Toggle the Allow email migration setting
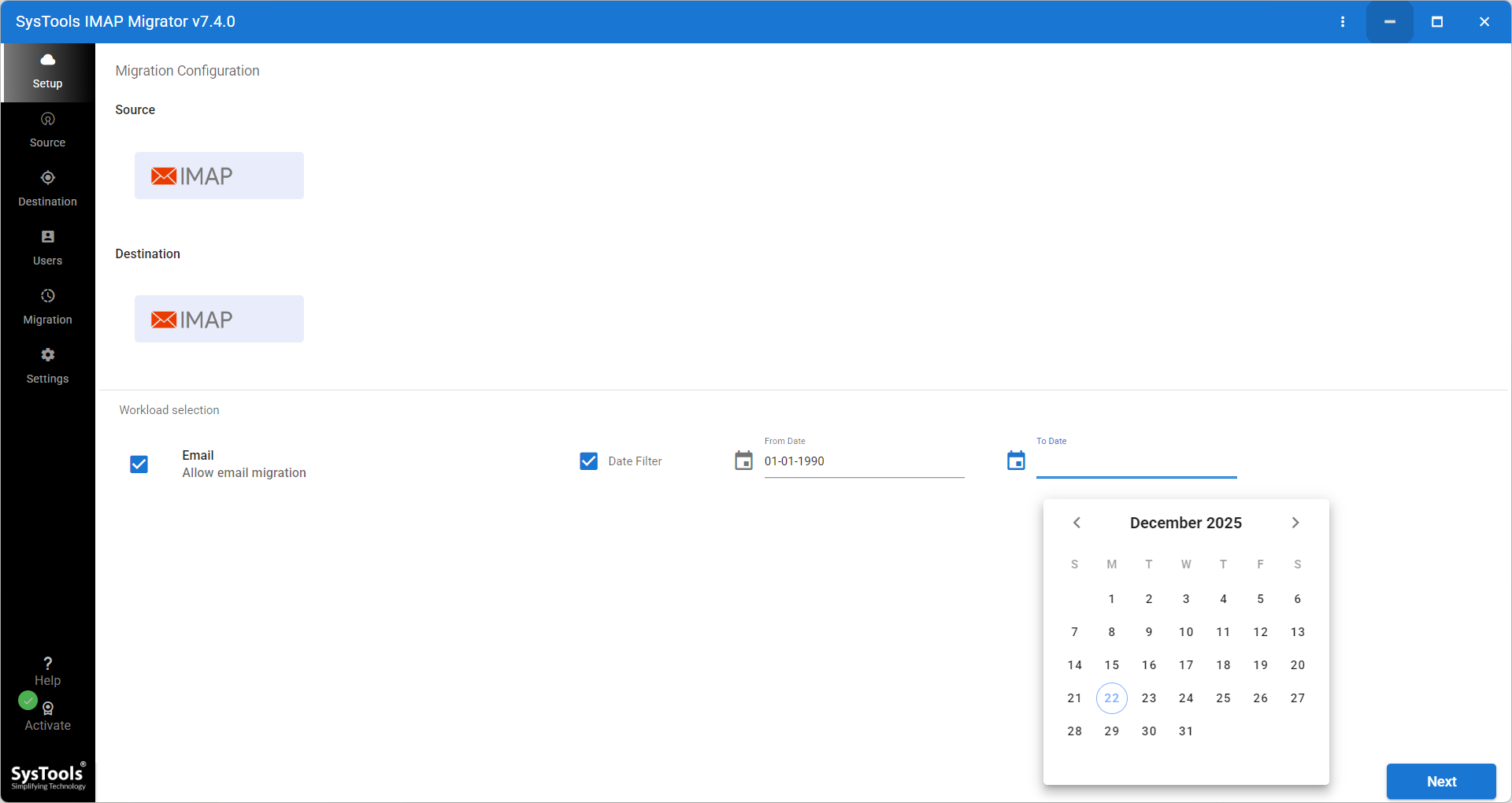The height and width of the screenshot is (803, 1512). (x=139, y=464)
